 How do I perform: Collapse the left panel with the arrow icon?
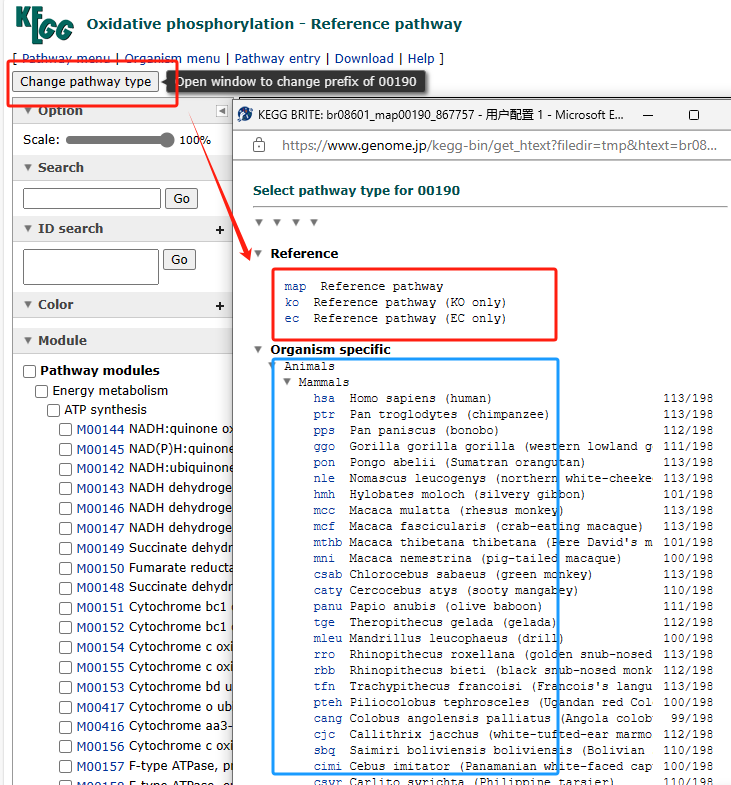222,111
